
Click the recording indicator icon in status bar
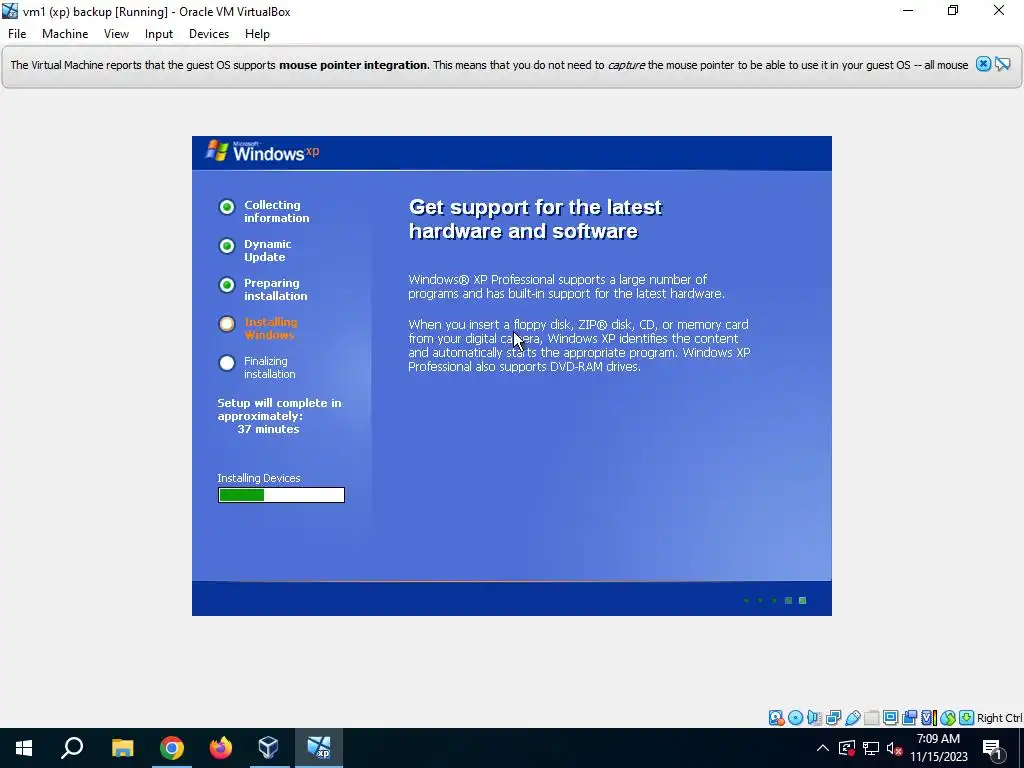tap(909, 718)
